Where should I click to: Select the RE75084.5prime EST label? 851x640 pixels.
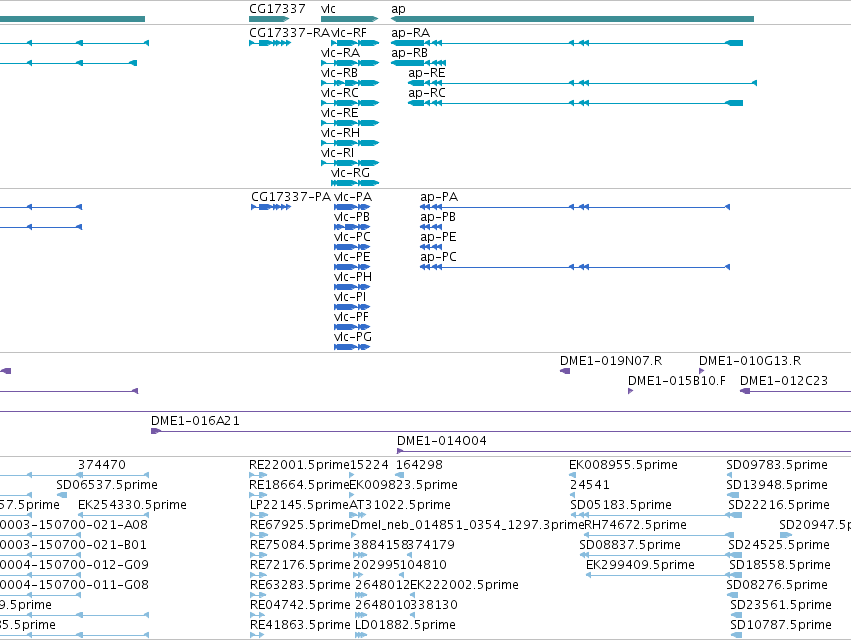coord(300,544)
